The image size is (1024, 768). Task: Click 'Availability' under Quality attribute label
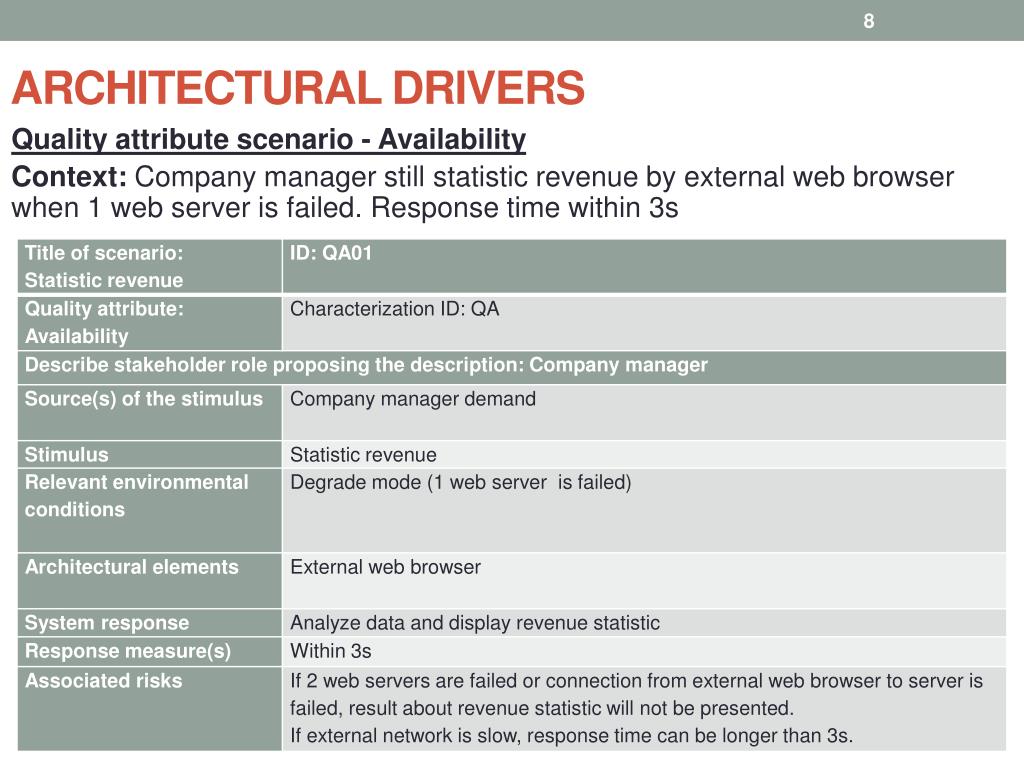[x=76, y=336]
